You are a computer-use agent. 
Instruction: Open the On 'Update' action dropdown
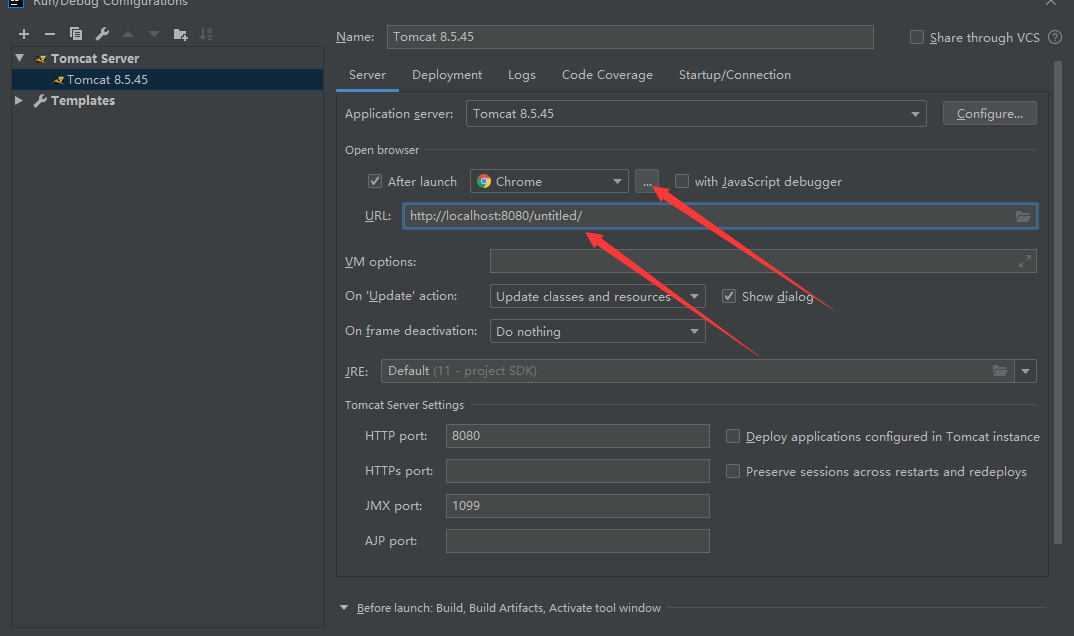tap(597, 296)
